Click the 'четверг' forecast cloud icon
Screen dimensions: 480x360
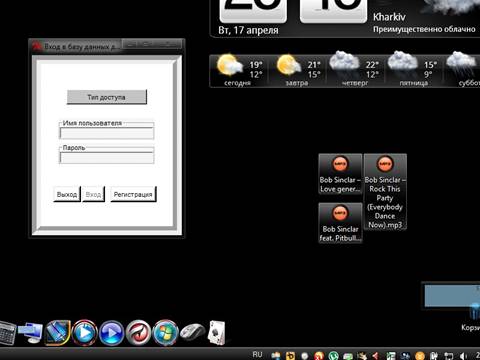pyautogui.click(x=344, y=62)
